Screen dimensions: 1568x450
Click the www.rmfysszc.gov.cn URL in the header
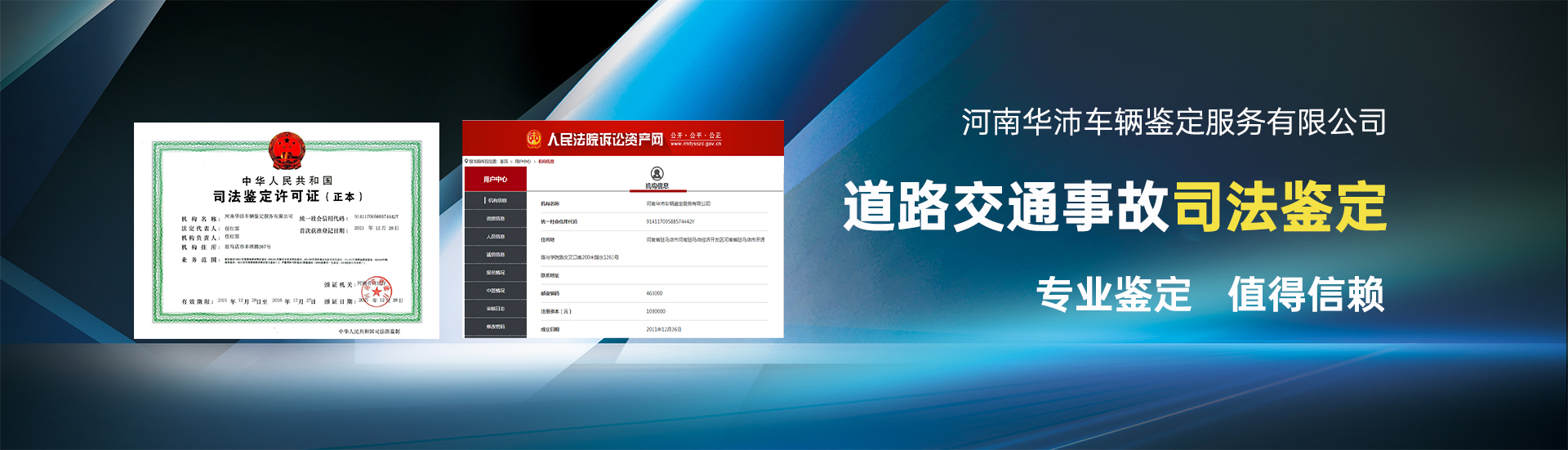point(696,144)
